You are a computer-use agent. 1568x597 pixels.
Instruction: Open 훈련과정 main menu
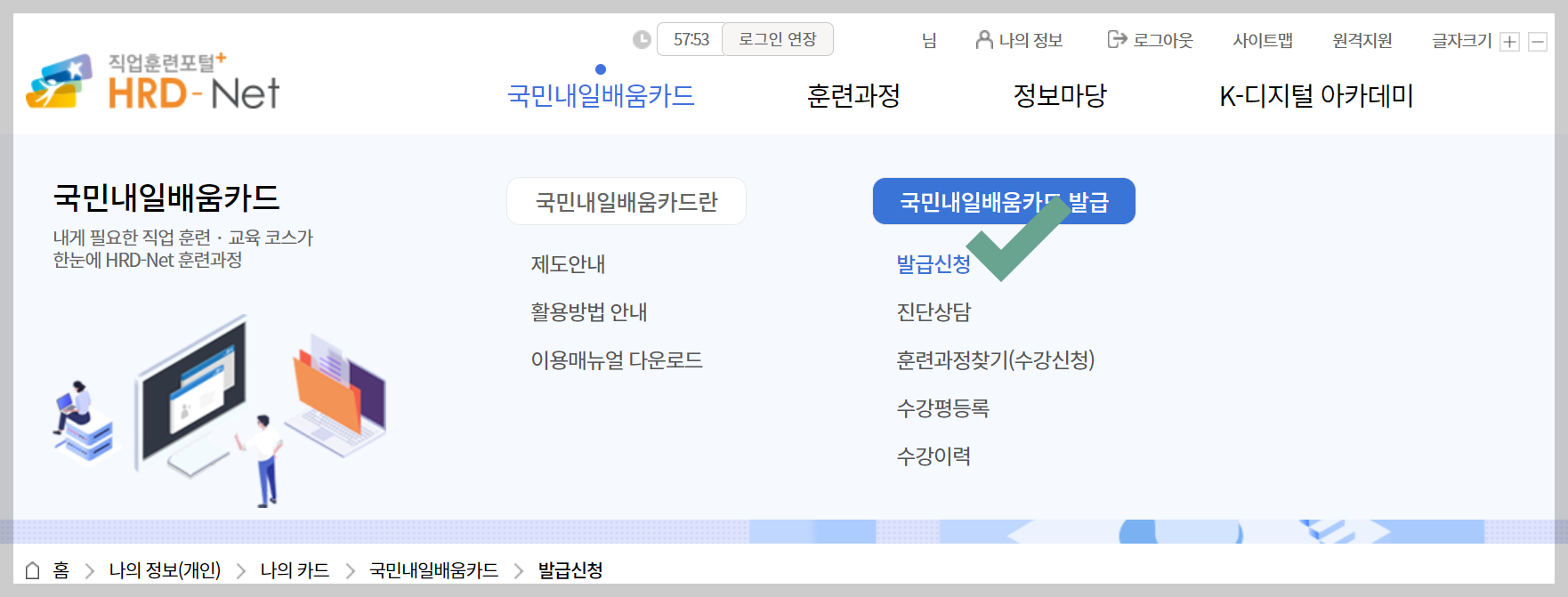coord(853,95)
